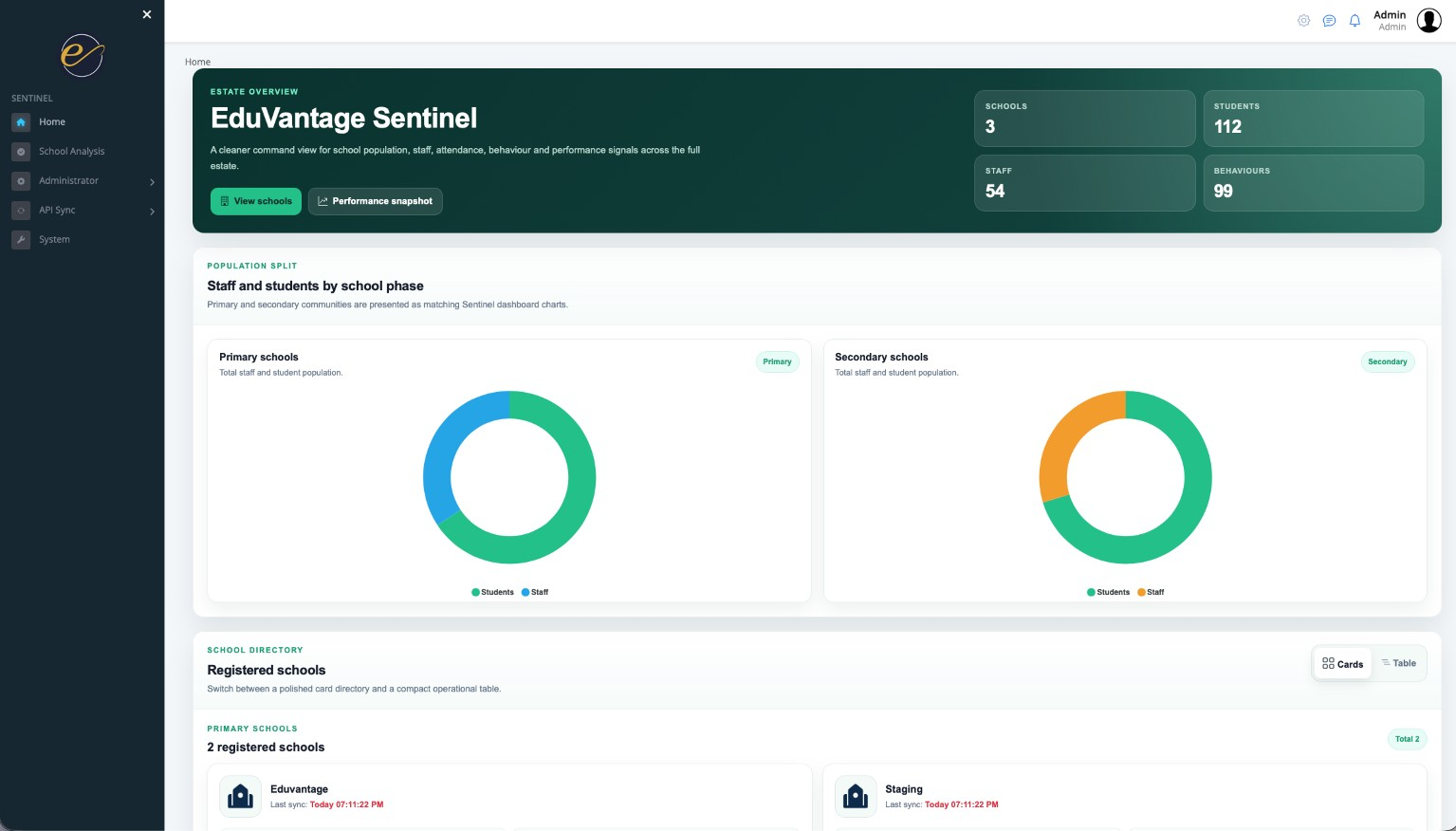
Task: Click the Staff stat card showing 54
Action: (x=1084, y=183)
